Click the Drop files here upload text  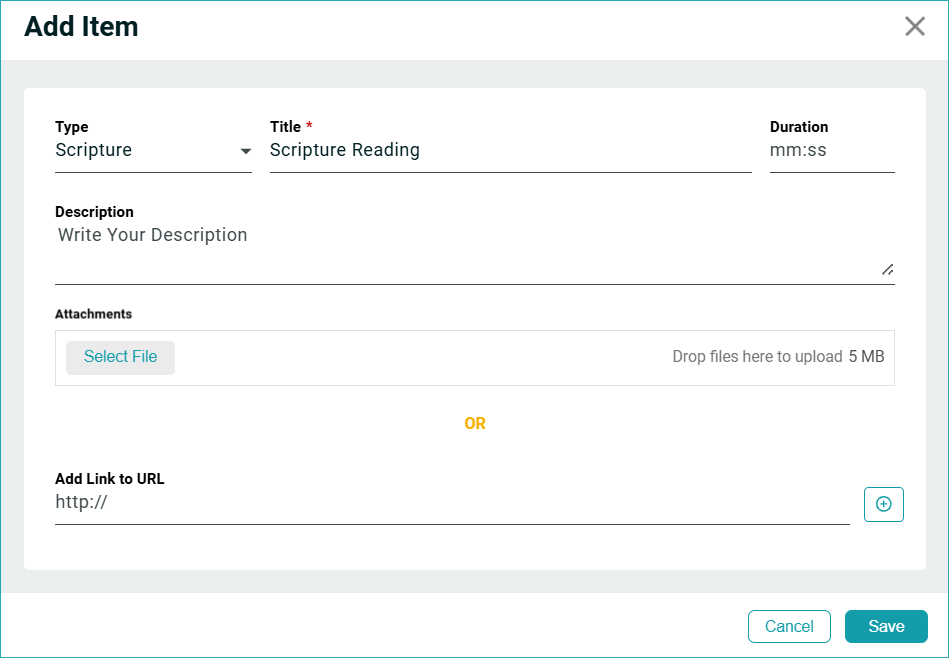point(757,357)
